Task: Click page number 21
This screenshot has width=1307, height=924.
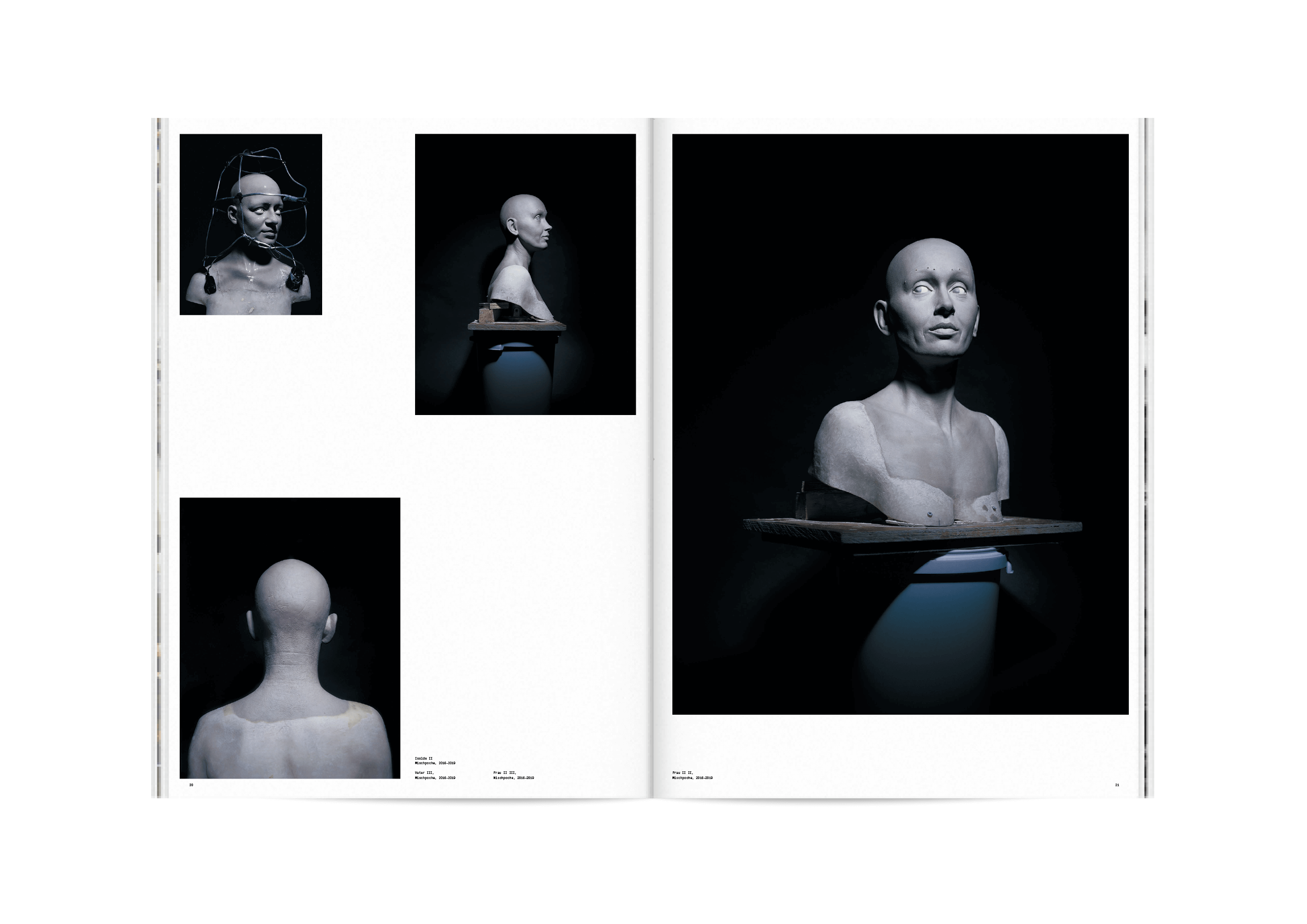Action: [x=1117, y=785]
